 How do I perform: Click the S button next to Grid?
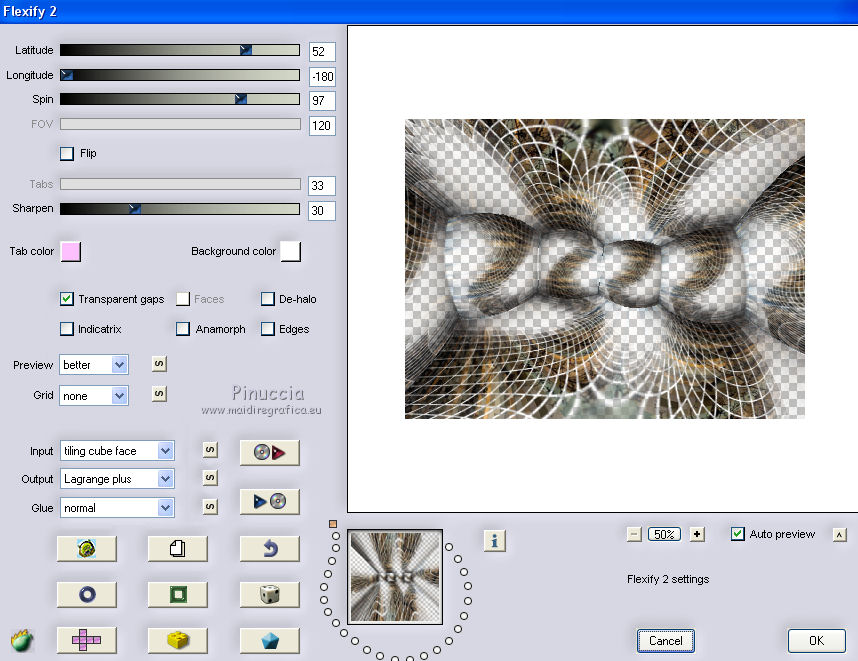159,394
